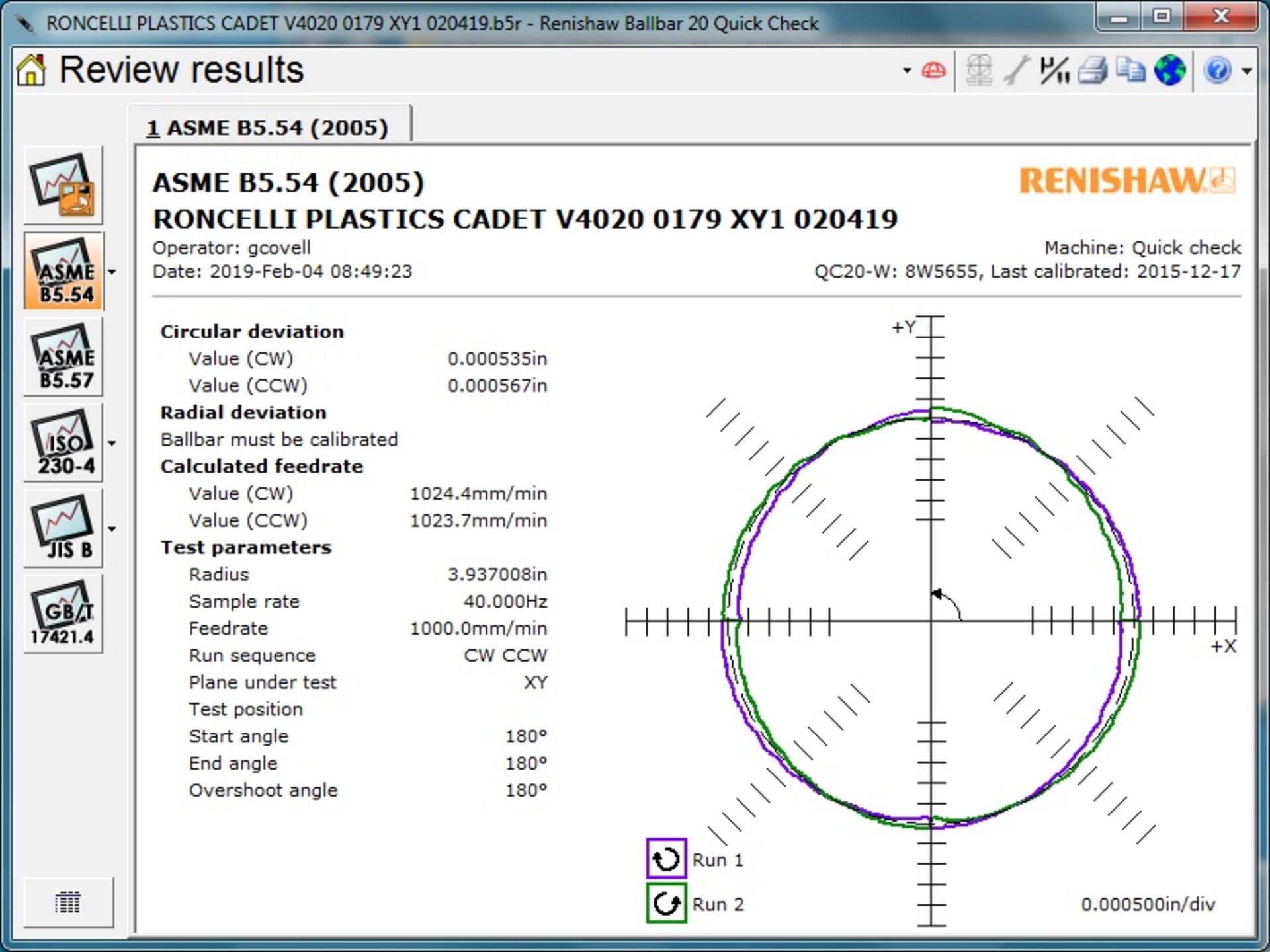The height and width of the screenshot is (952, 1270).
Task: Select the ASME B5.54 report button
Action: 63,271
